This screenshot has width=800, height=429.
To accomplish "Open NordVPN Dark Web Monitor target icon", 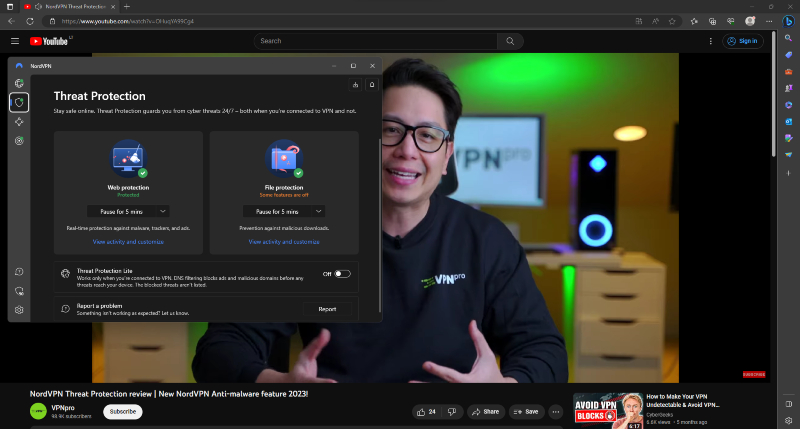I will click(x=19, y=141).
